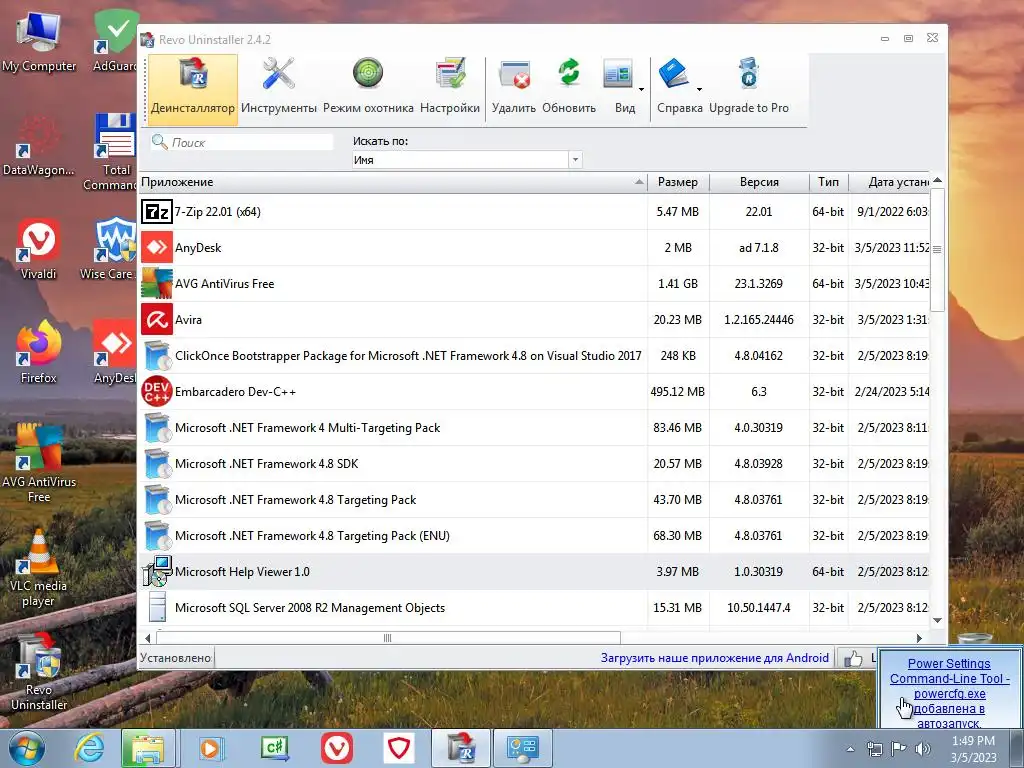1024x768 pixels.
Task: Open the DataWagon desktop shortcut
Action: pos(39,146)
